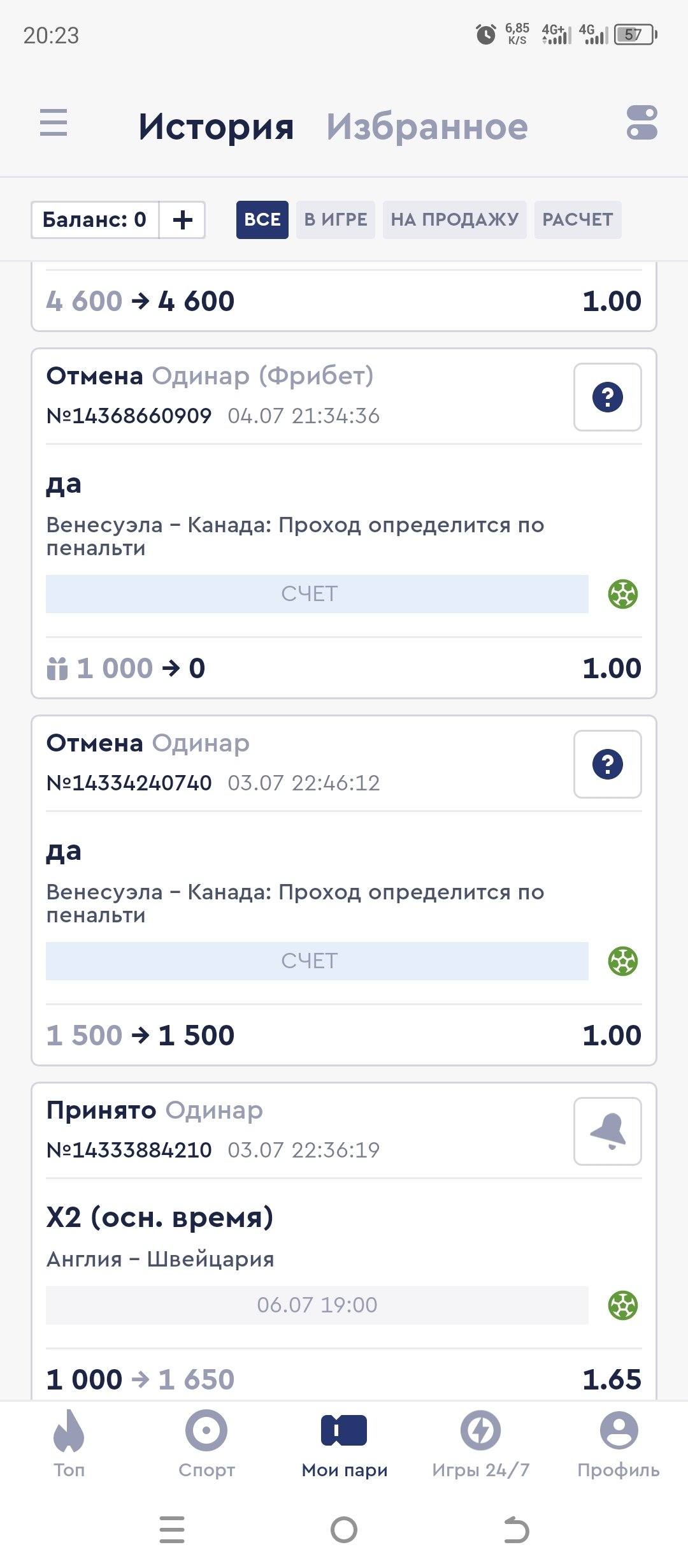Open help for bet №14368660909

607,397
